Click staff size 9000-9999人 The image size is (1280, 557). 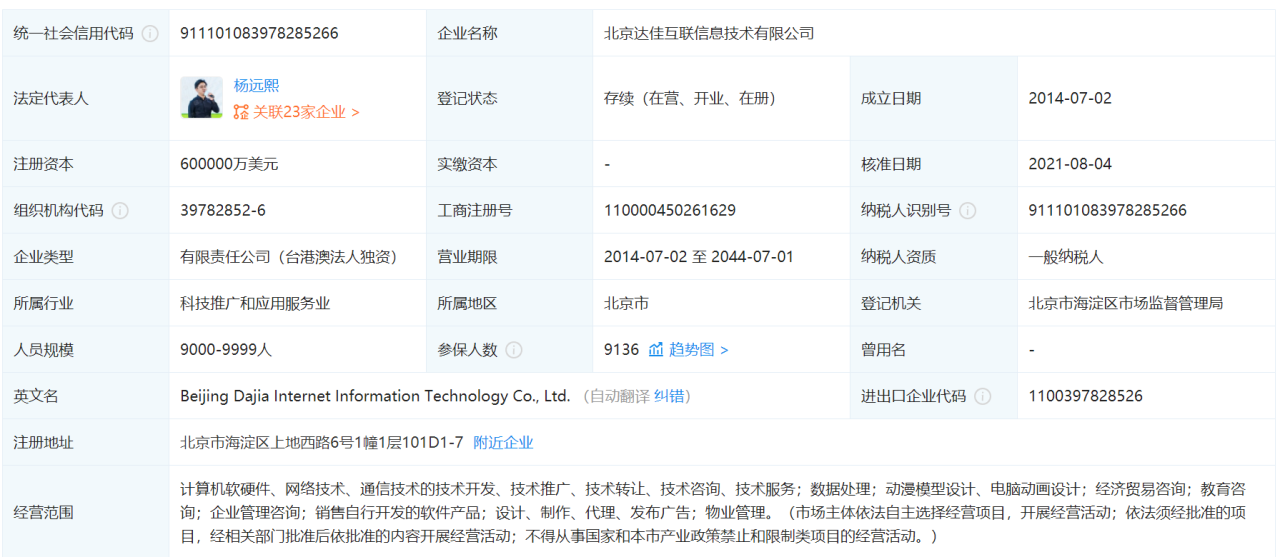click(x=226, y=349)
